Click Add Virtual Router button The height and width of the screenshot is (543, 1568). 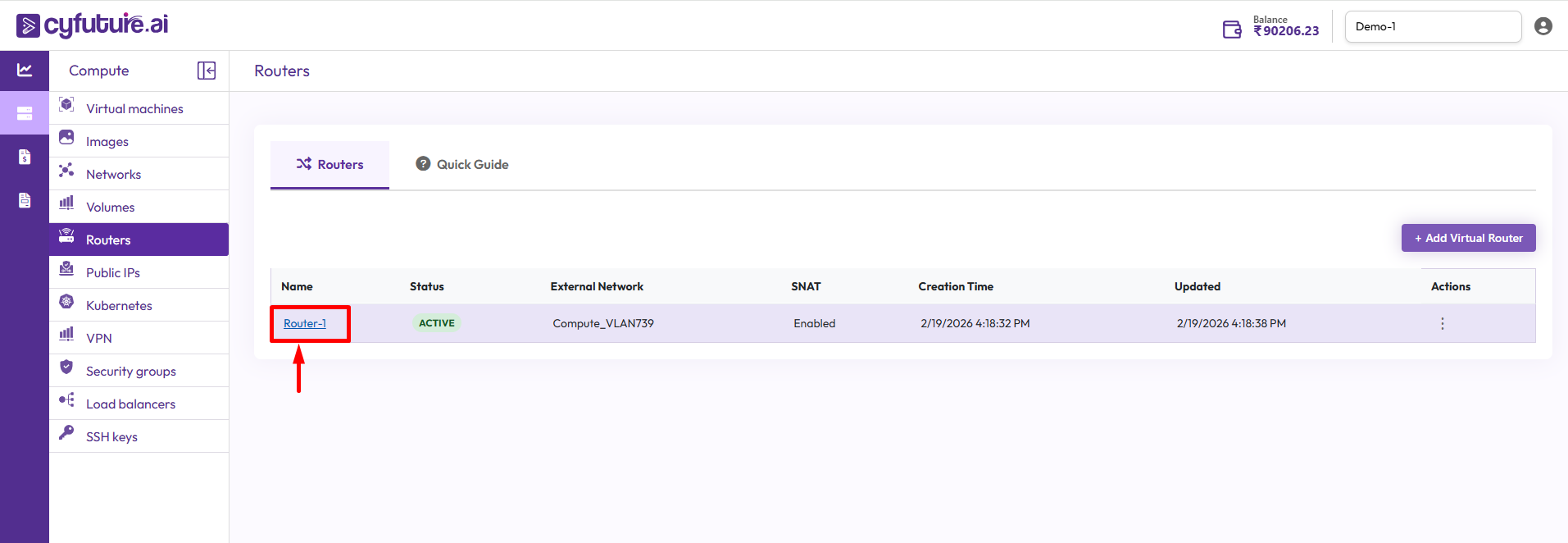1467,238
